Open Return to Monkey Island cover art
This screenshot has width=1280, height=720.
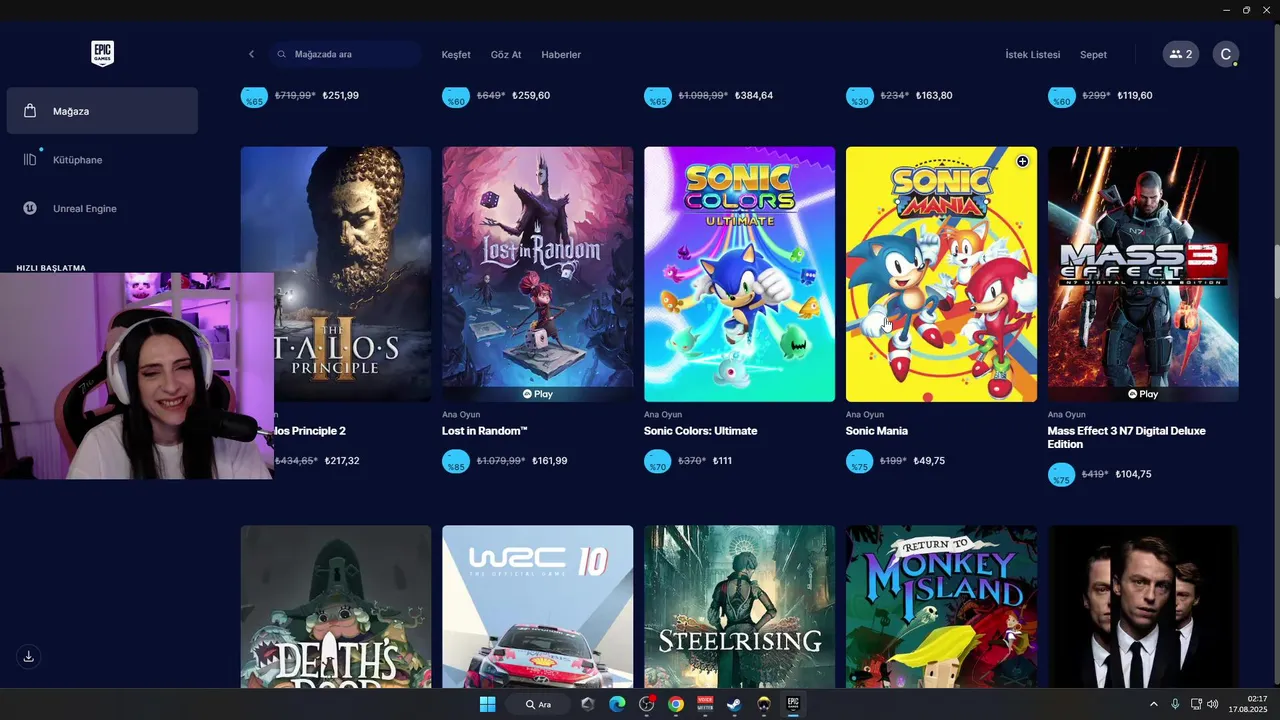[941, 606]
